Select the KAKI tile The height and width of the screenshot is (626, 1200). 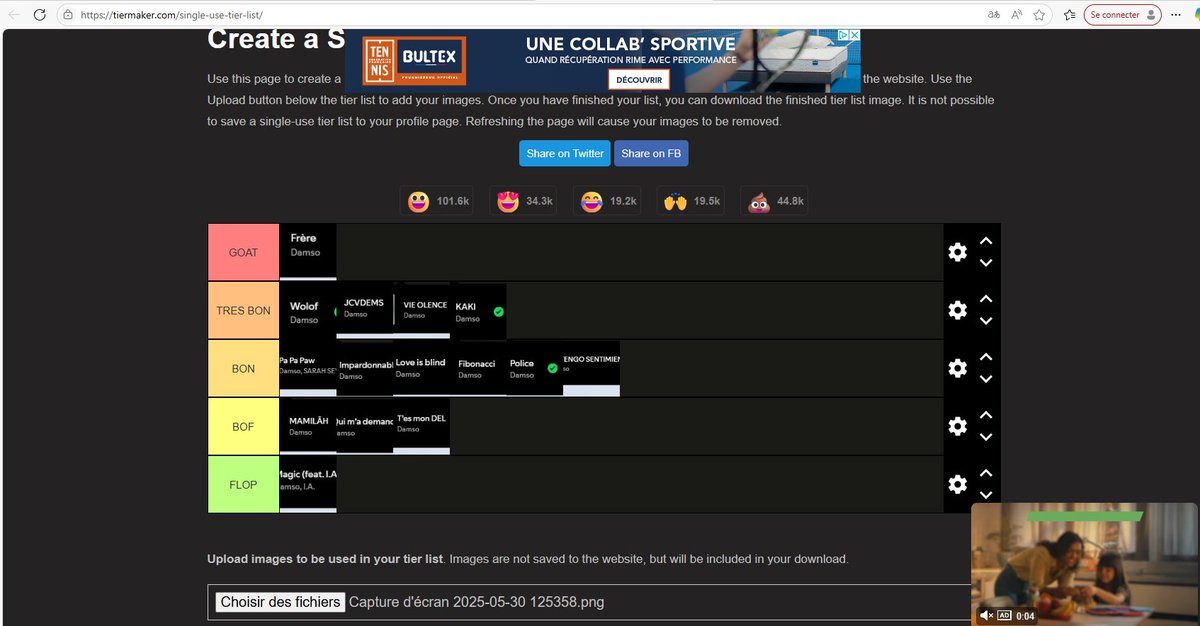pyautogui.click(x=479, y=310)
